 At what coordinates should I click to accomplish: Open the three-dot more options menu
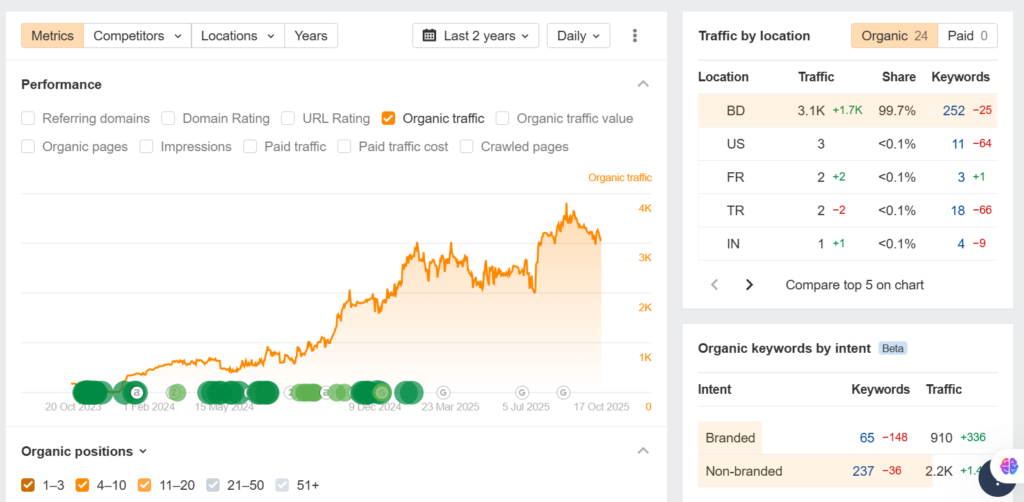pyautogui.click(x=635, y=36)
